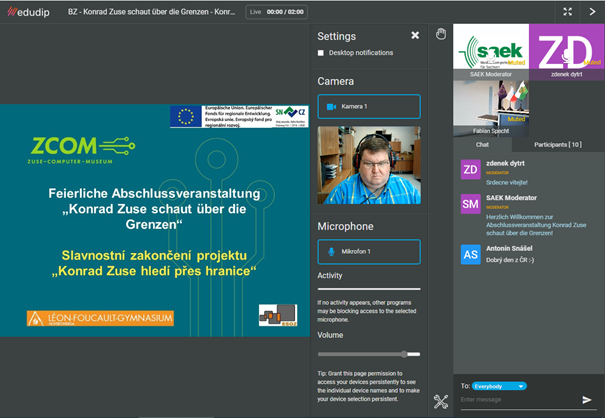Viewport: 605px width, 418px height.
Task: Open the Mikrofon 1 microphone dropdown
Action: point(369,252)
